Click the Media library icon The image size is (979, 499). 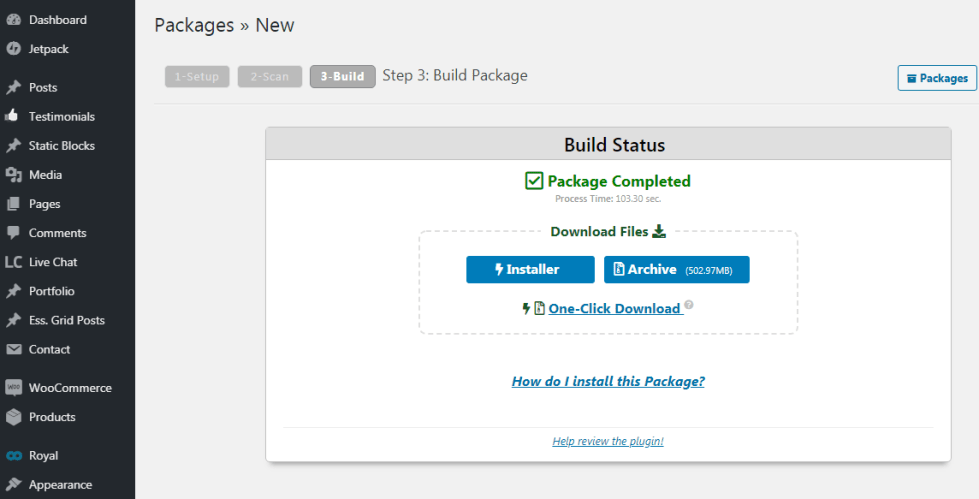click(x=14, y=175)
